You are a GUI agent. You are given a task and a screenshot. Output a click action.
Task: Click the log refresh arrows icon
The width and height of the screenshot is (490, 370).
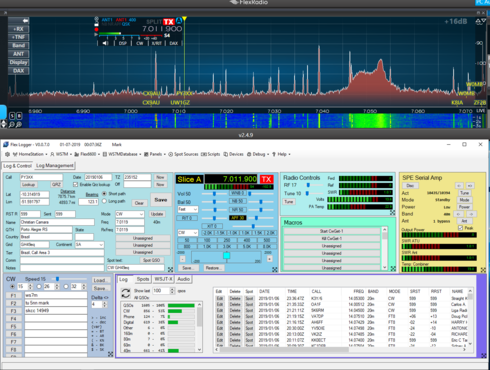pos(126,293)
